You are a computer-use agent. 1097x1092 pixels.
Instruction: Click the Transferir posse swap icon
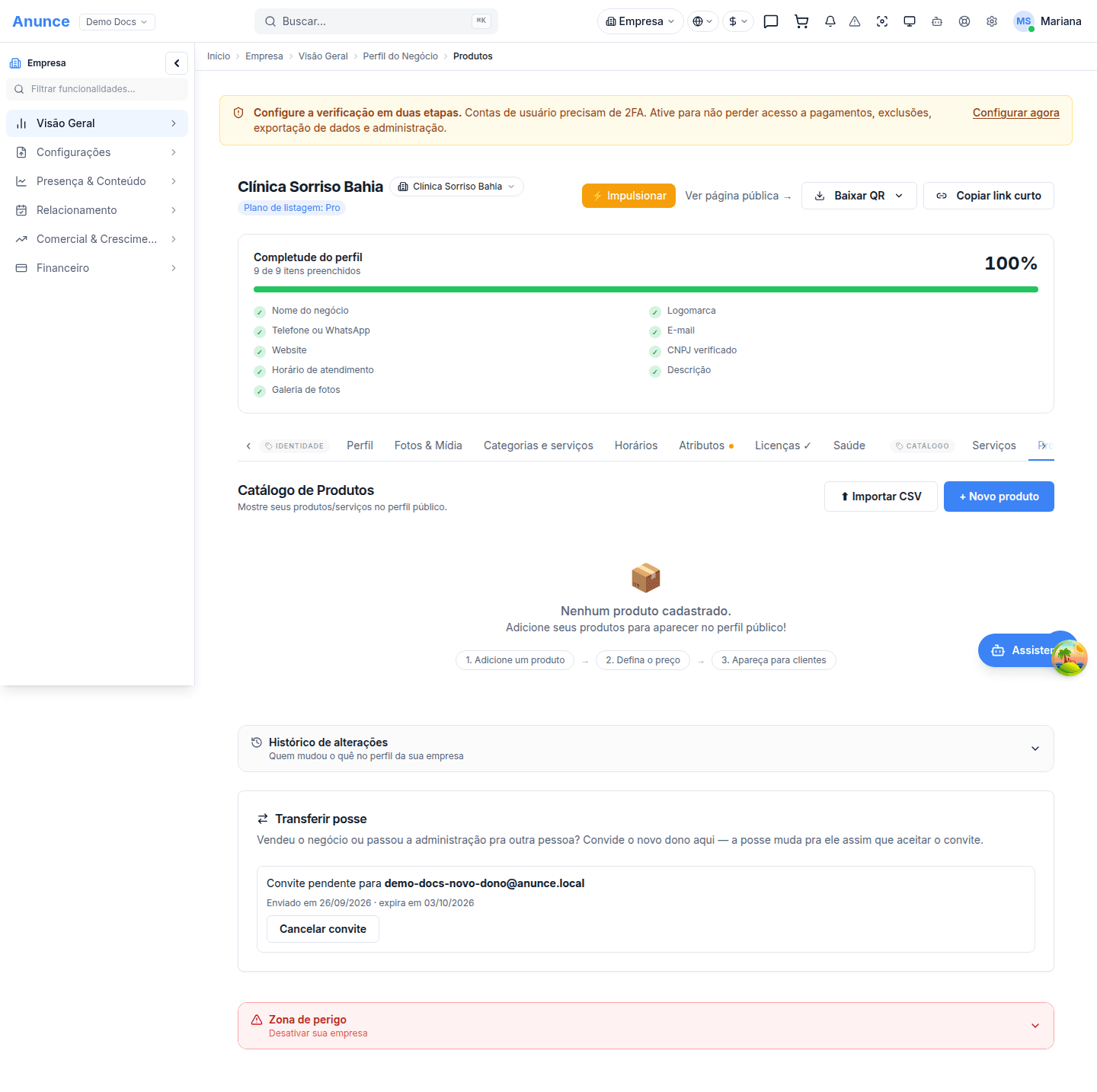(263, 819)
